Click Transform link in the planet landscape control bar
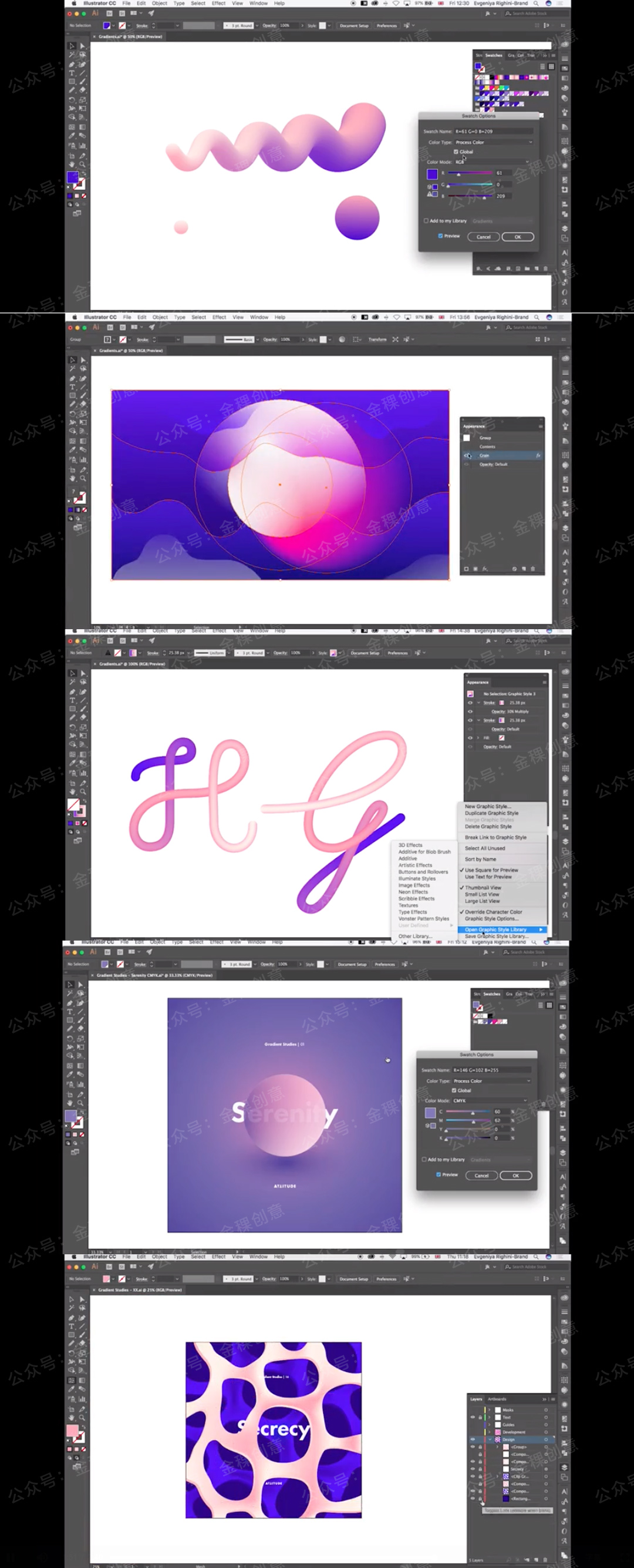634x1568 pixels. tap(377, 339)
